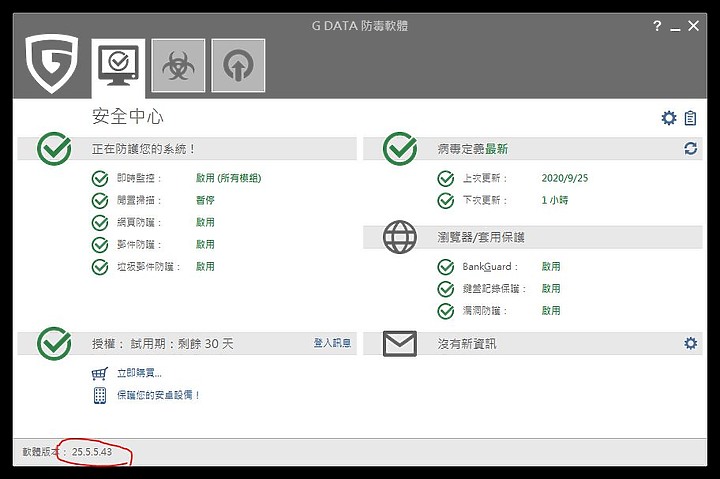
Task: Open 網頁防護 status 啟用
Action: pyautogui.click(x=205, y=222)
